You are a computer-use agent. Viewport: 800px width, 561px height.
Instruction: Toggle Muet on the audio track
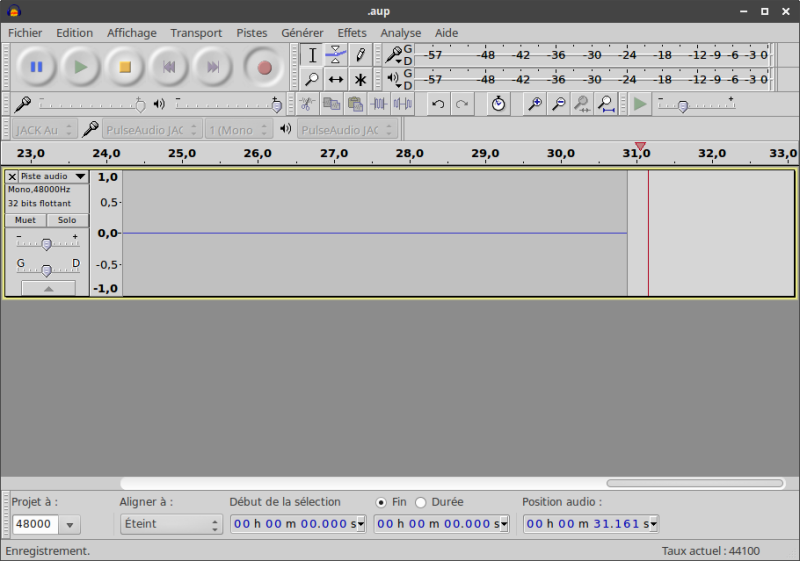click(25, 220)
